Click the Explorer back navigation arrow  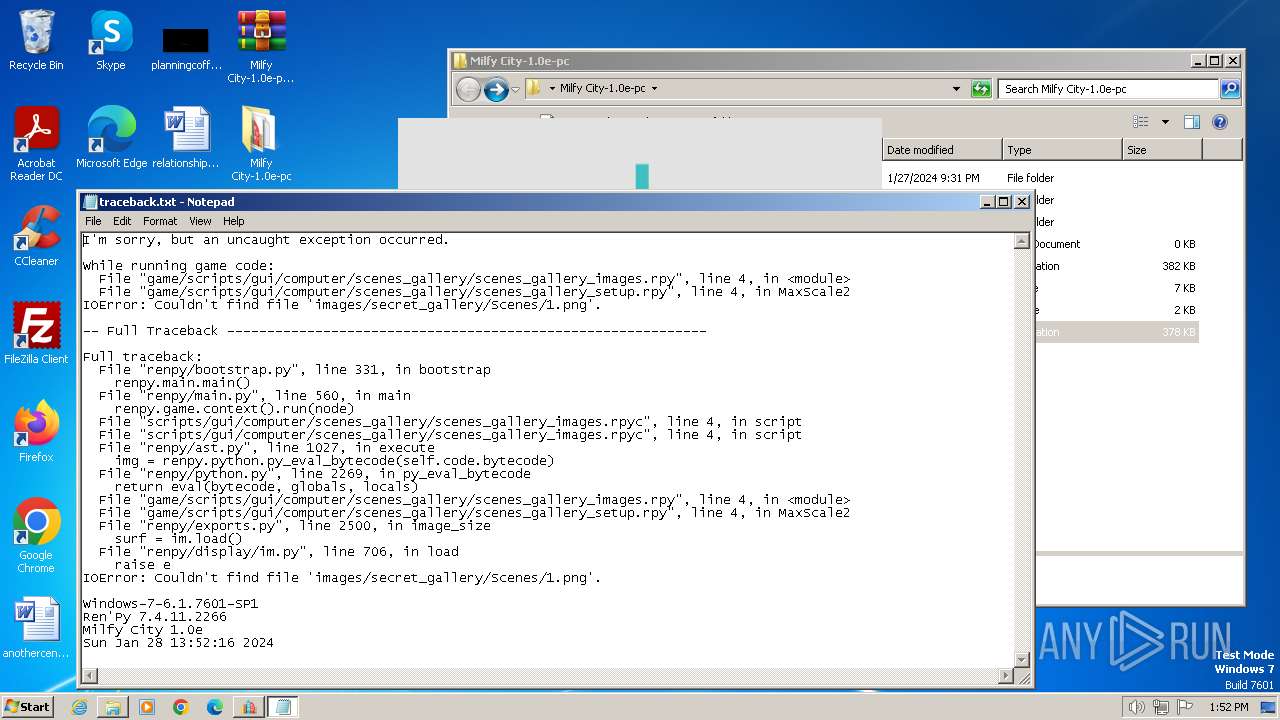pos(468,89)
